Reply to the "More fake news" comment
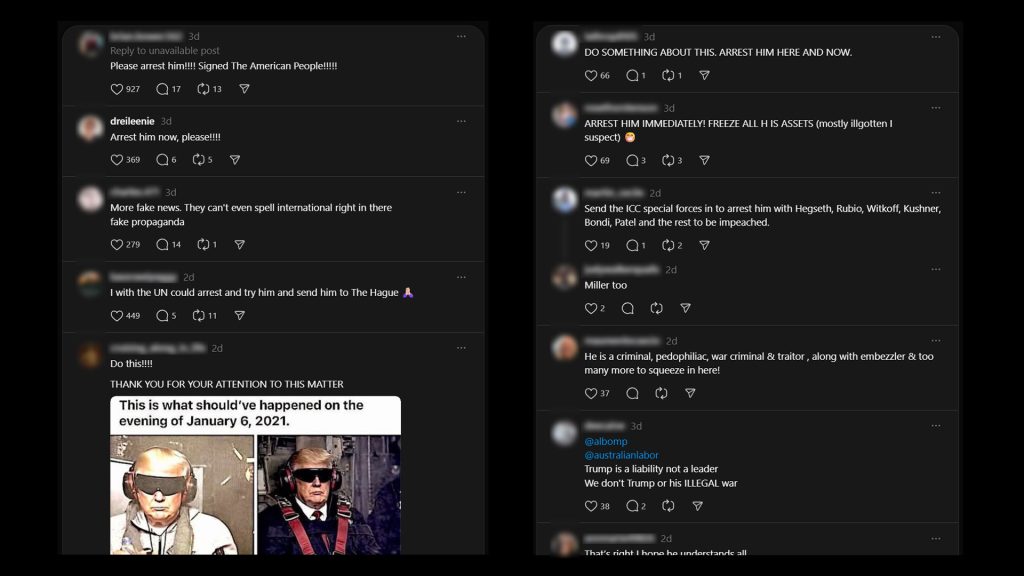Screen dimensions: 1024x576 (x=163, y=244)
